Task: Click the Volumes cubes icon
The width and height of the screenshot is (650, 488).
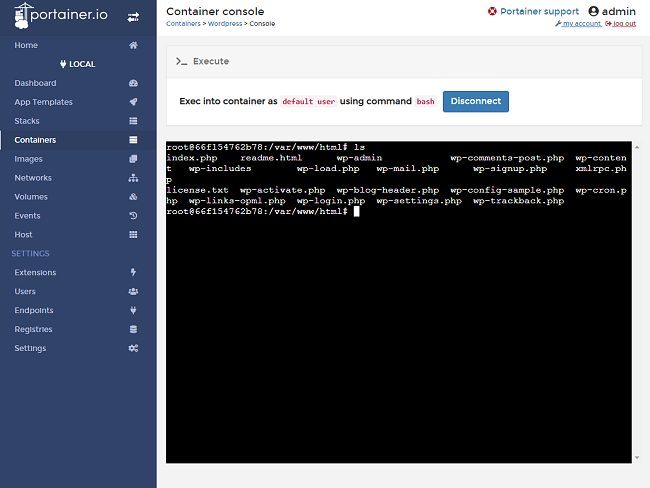Action: (133, 197)
